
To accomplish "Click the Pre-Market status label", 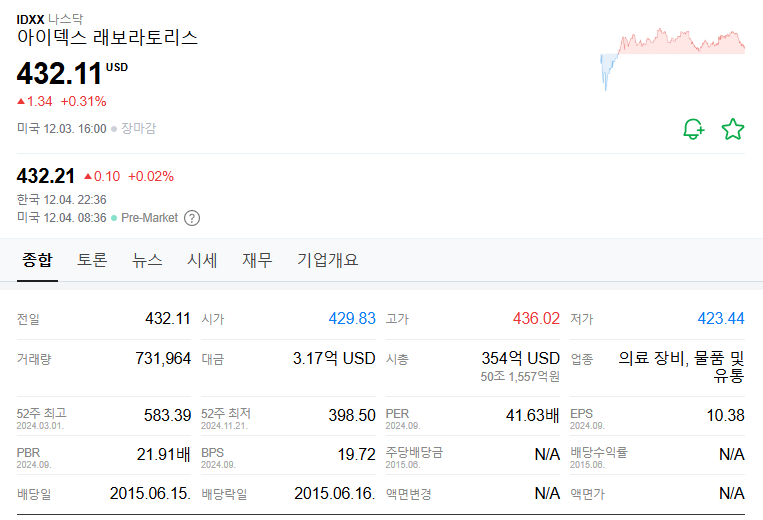I will tap(149, 218).
